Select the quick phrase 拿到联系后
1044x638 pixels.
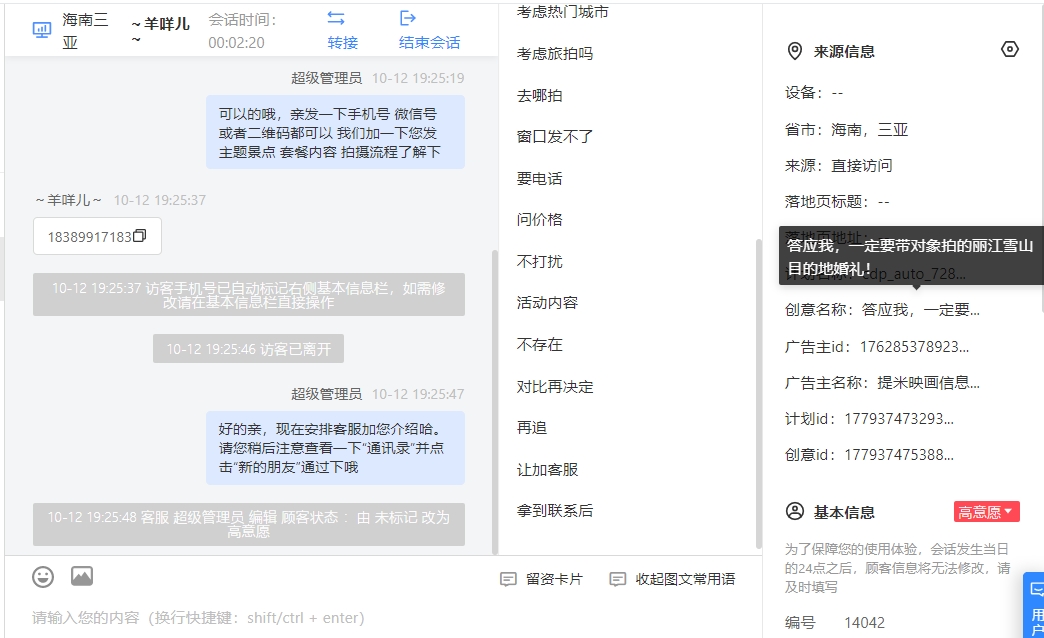555,511
